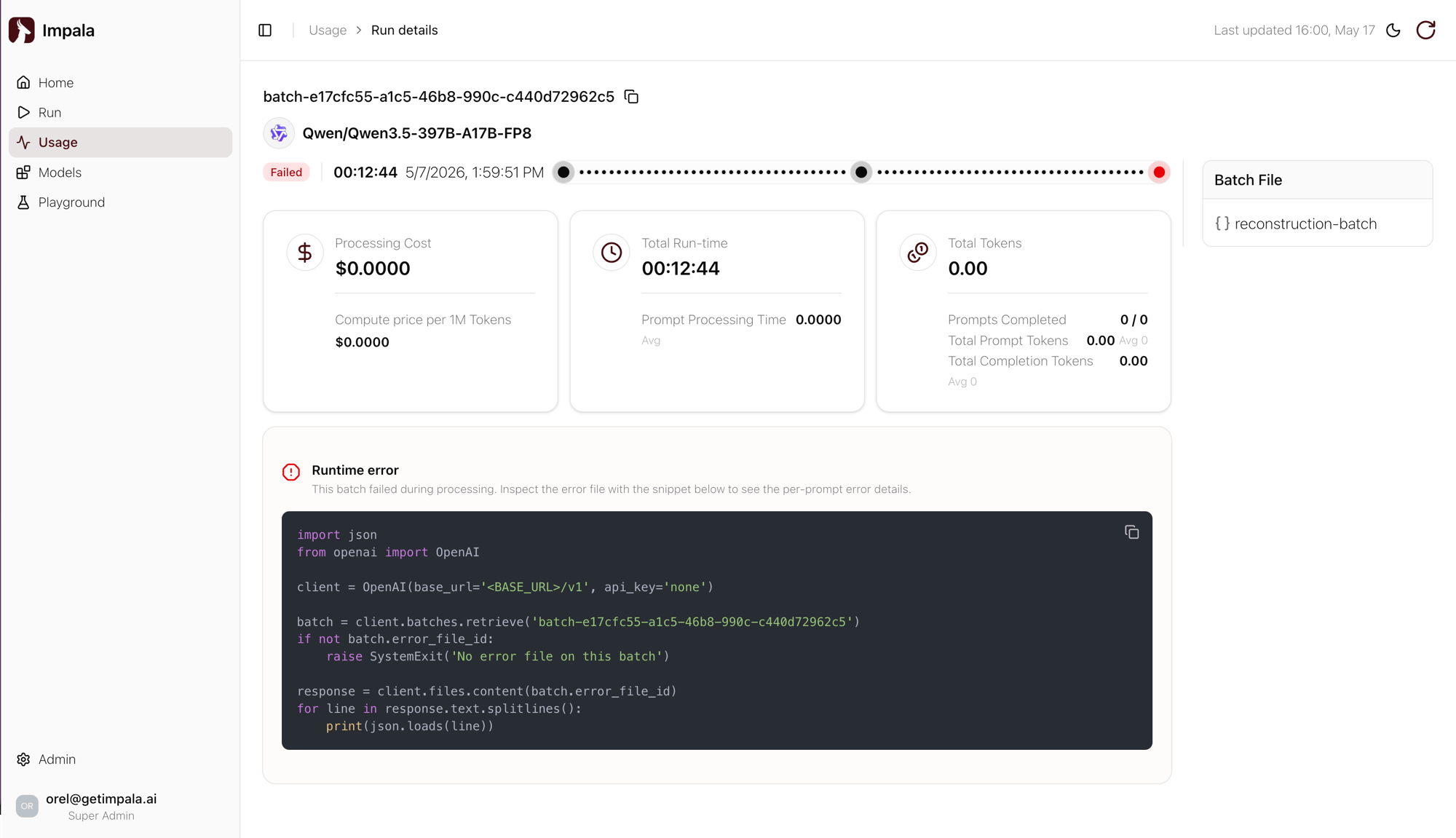Click the breadcrumb chevron separator
Viewport: 1456px width, 838px height.
(359, 30)
